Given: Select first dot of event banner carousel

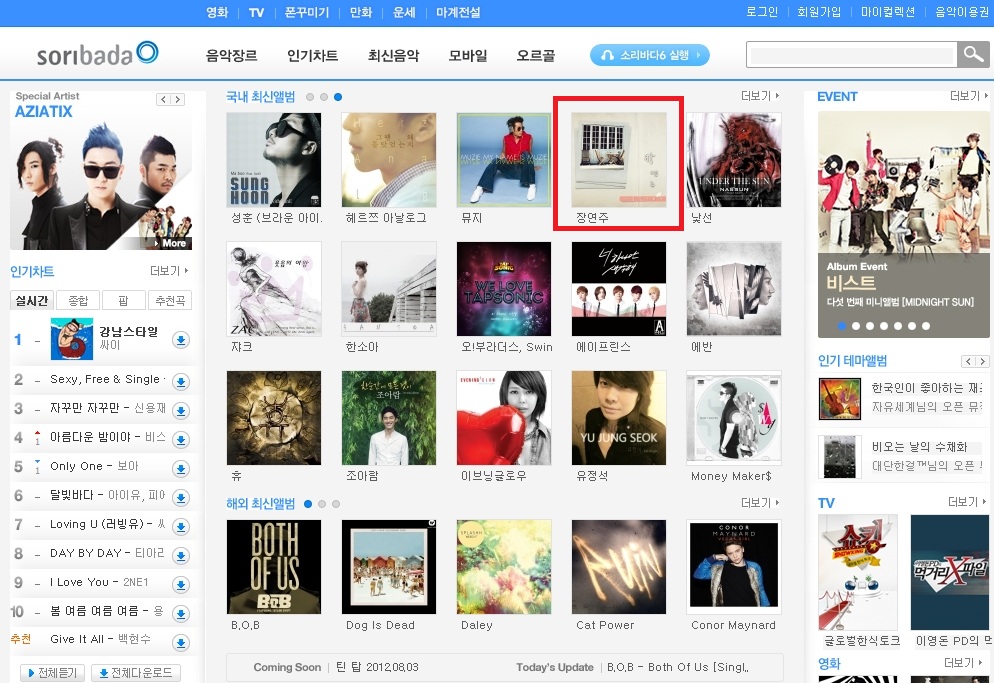Looking at the screenshot, I should [x=842, y=326].
